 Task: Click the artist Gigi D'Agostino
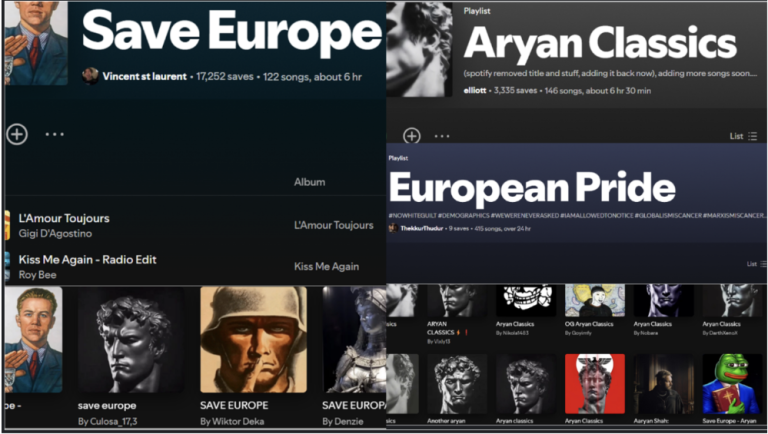[x=55, y=234]
